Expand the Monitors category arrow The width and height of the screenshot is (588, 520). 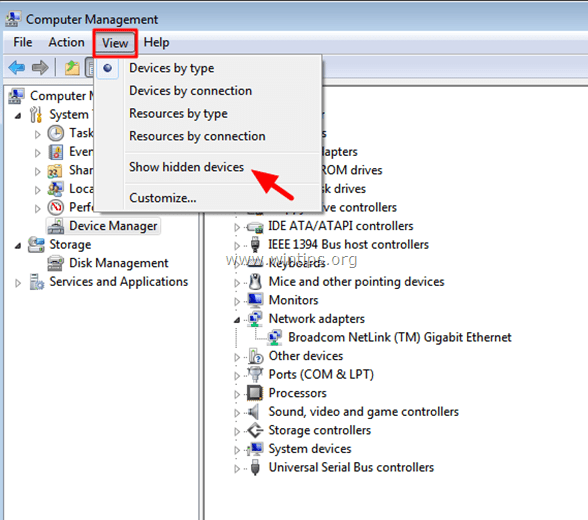click(x=237, y=301)
